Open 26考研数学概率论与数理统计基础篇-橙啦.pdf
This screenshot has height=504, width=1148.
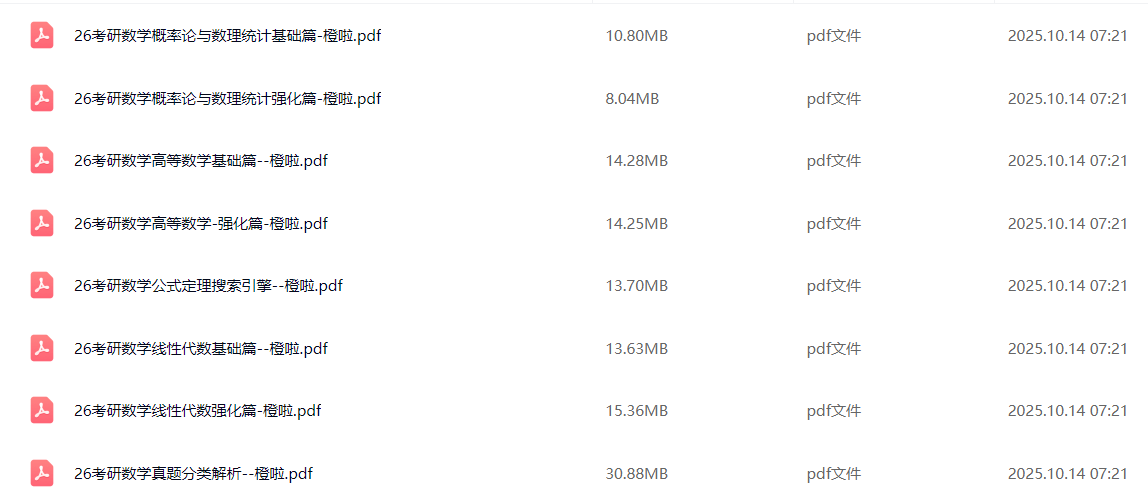pyautogui.click(x=227, y=36)
